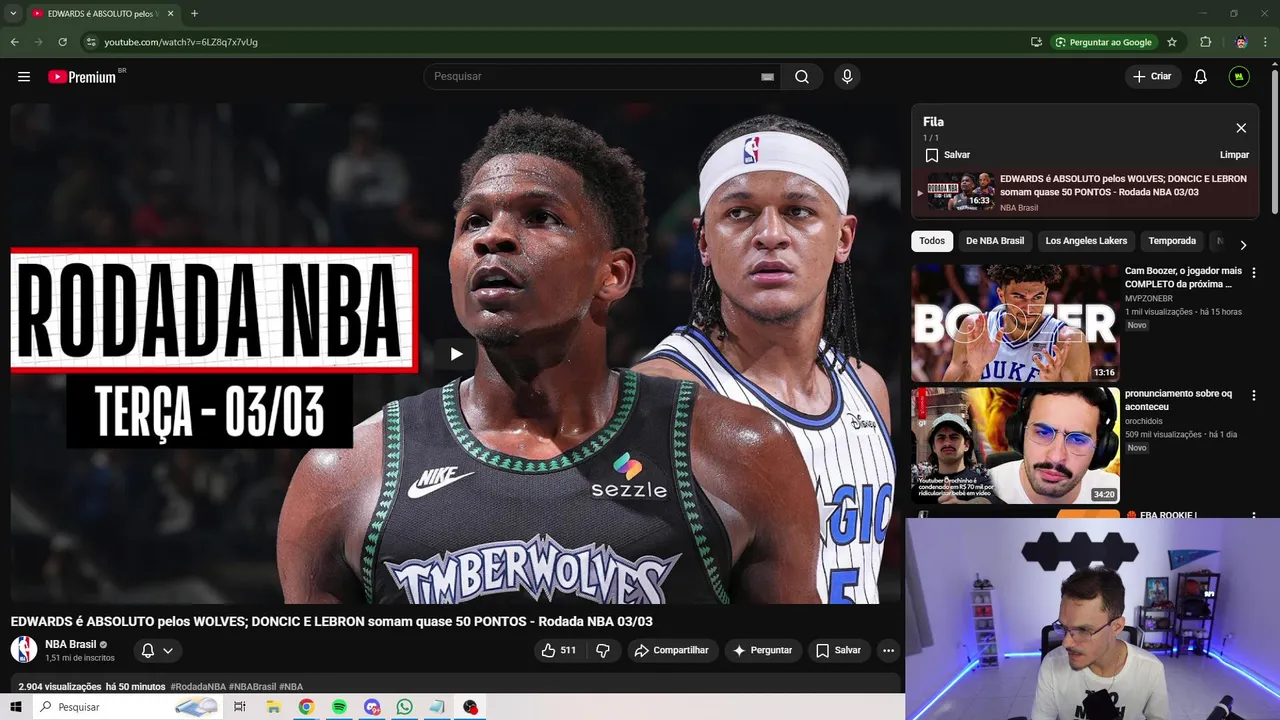Bookmark this page with star icon

pyautogui.click(x=1172, y=42)
